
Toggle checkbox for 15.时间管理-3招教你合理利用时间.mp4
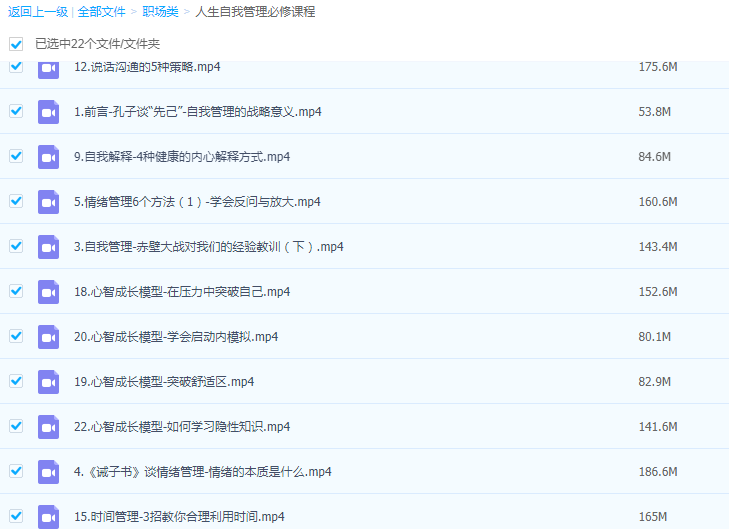click(x=16, y=516)
